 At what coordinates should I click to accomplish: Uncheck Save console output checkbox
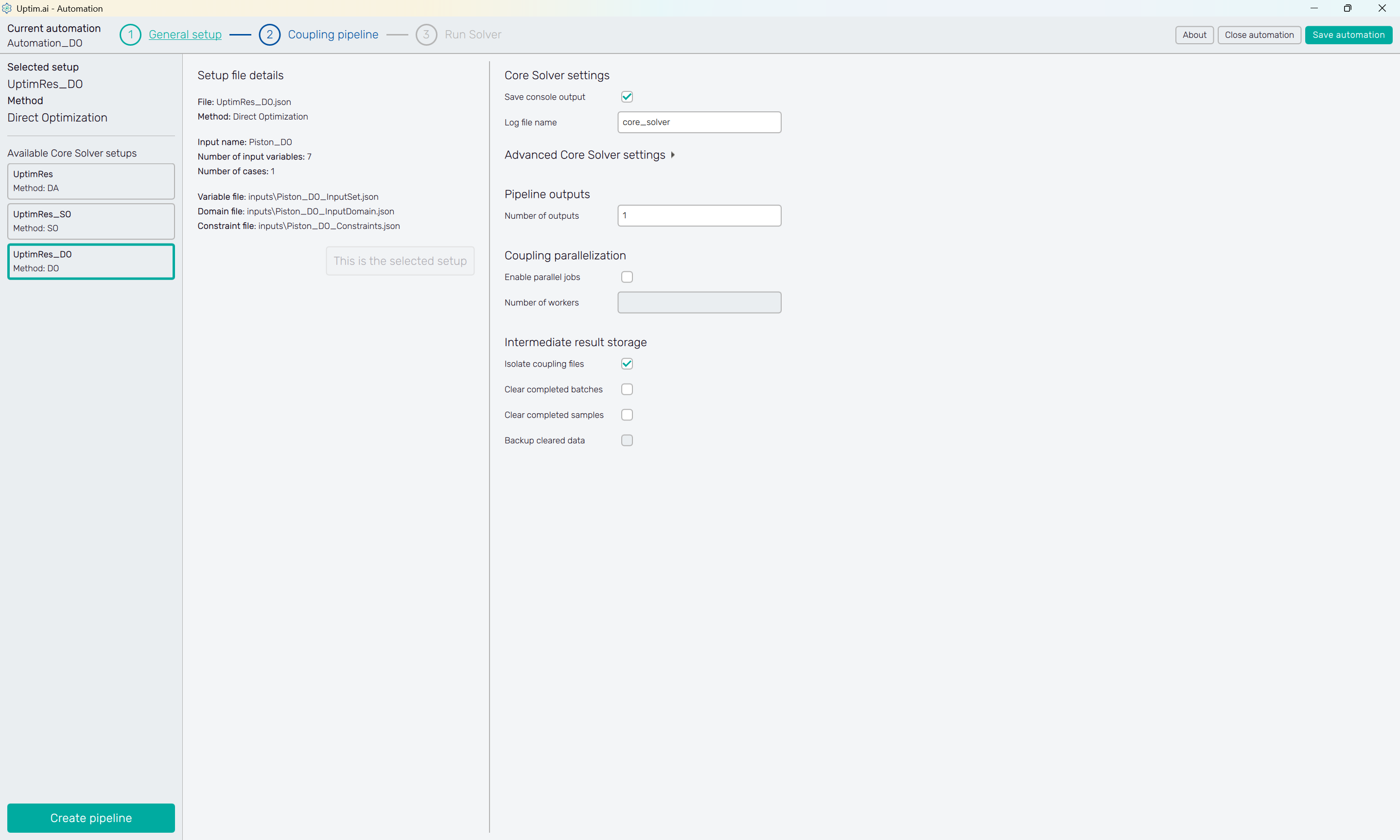[x=627, y=97]
